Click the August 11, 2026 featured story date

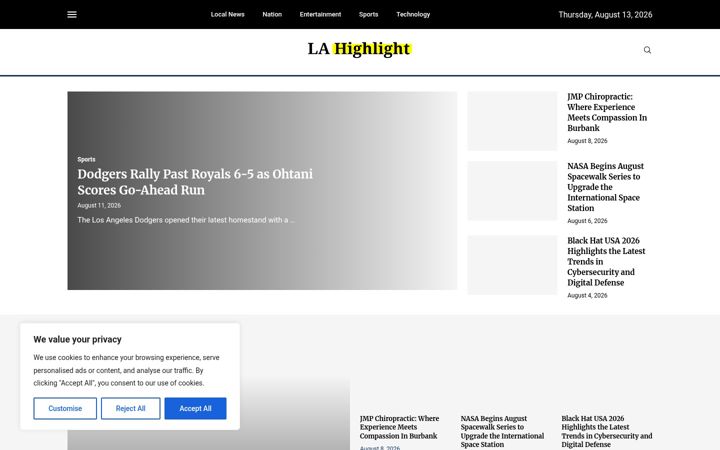(x=99, y=205)
